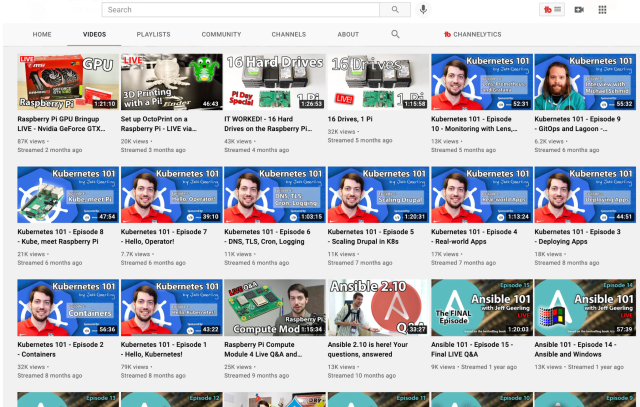Click title Kubernetes 101 - Episode 8

pyautogui.click(x=60, y=236)
